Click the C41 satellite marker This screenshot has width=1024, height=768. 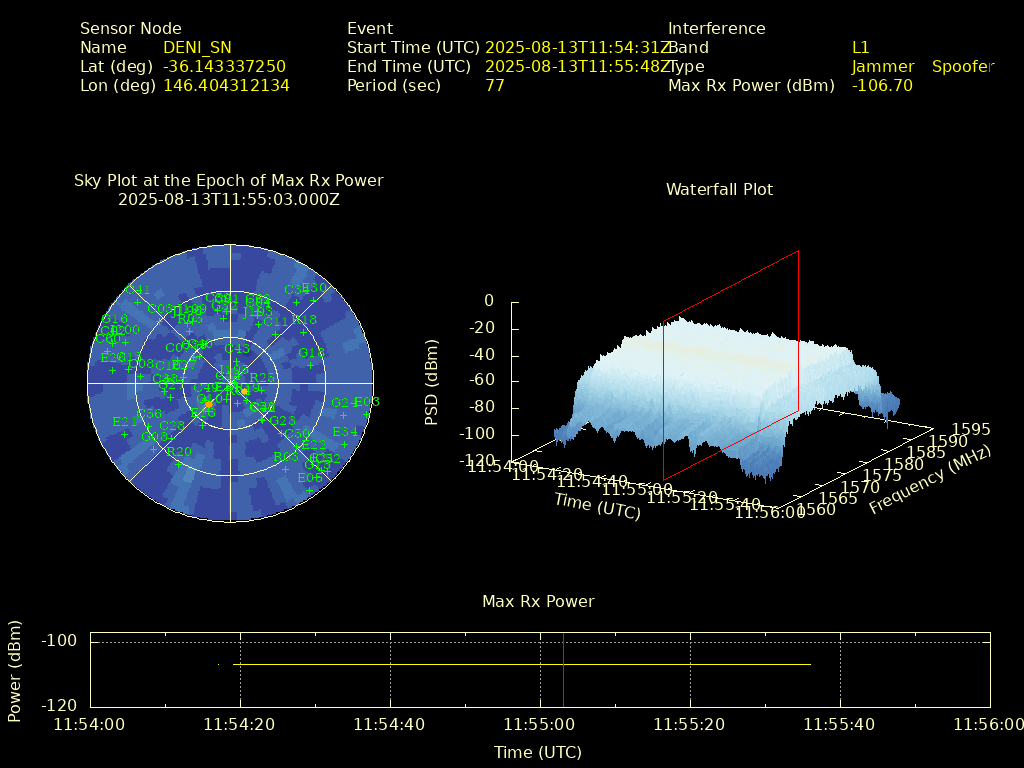137,303
